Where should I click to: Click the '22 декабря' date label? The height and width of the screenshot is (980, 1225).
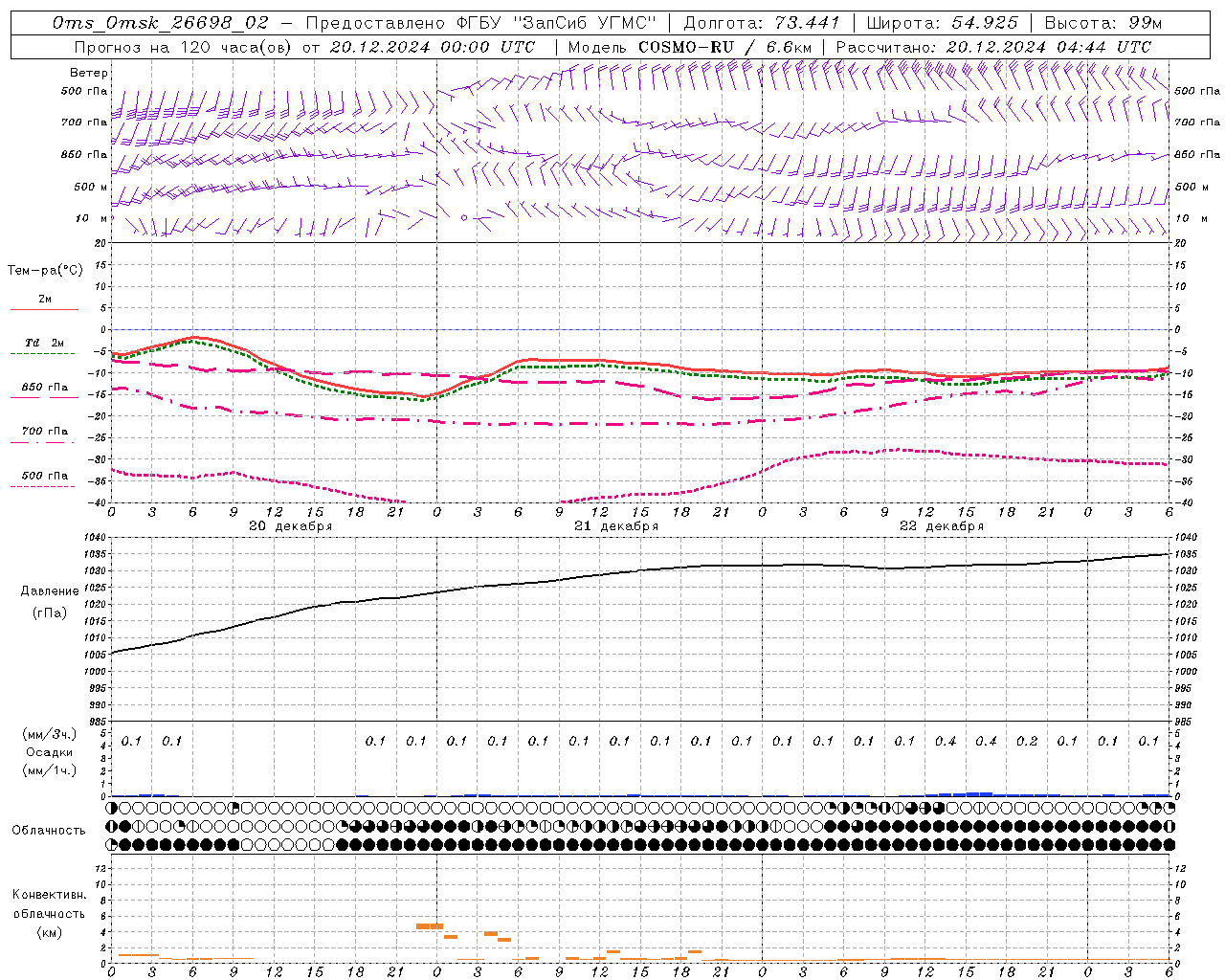942,526
